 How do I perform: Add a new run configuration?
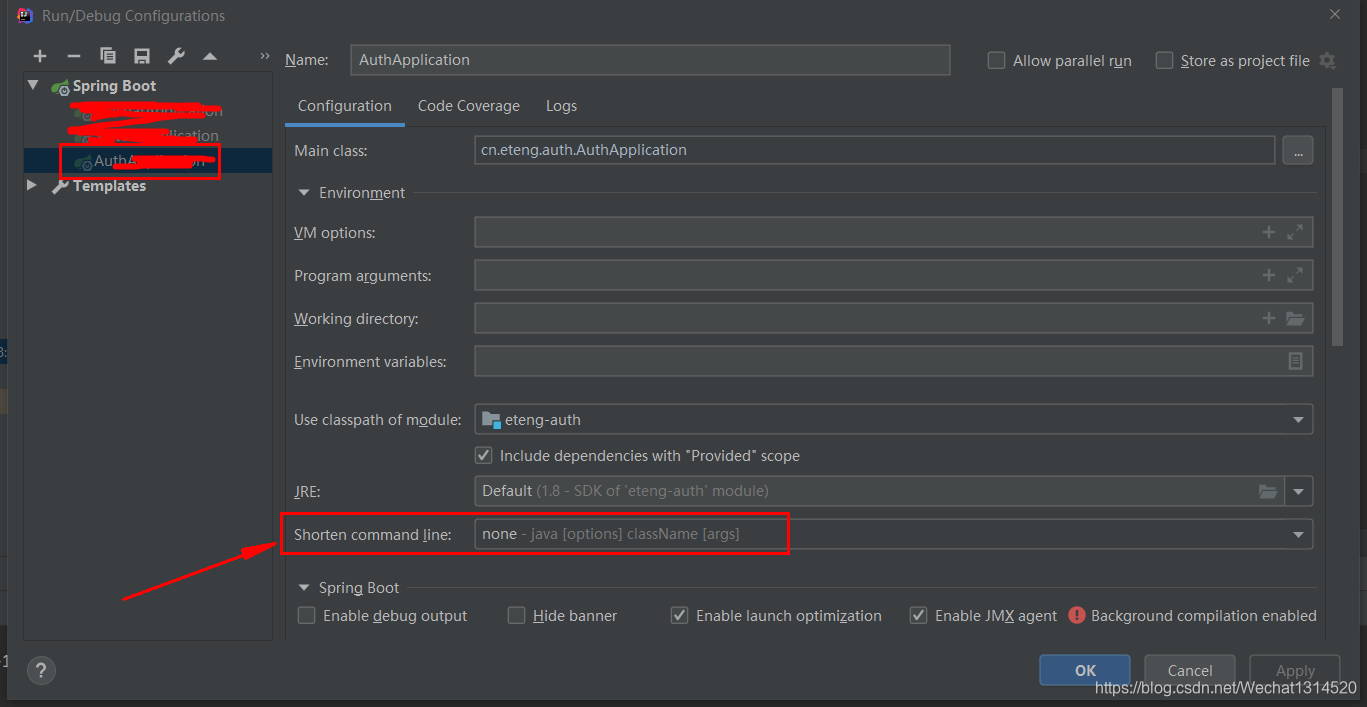click(x=40, y=56)
